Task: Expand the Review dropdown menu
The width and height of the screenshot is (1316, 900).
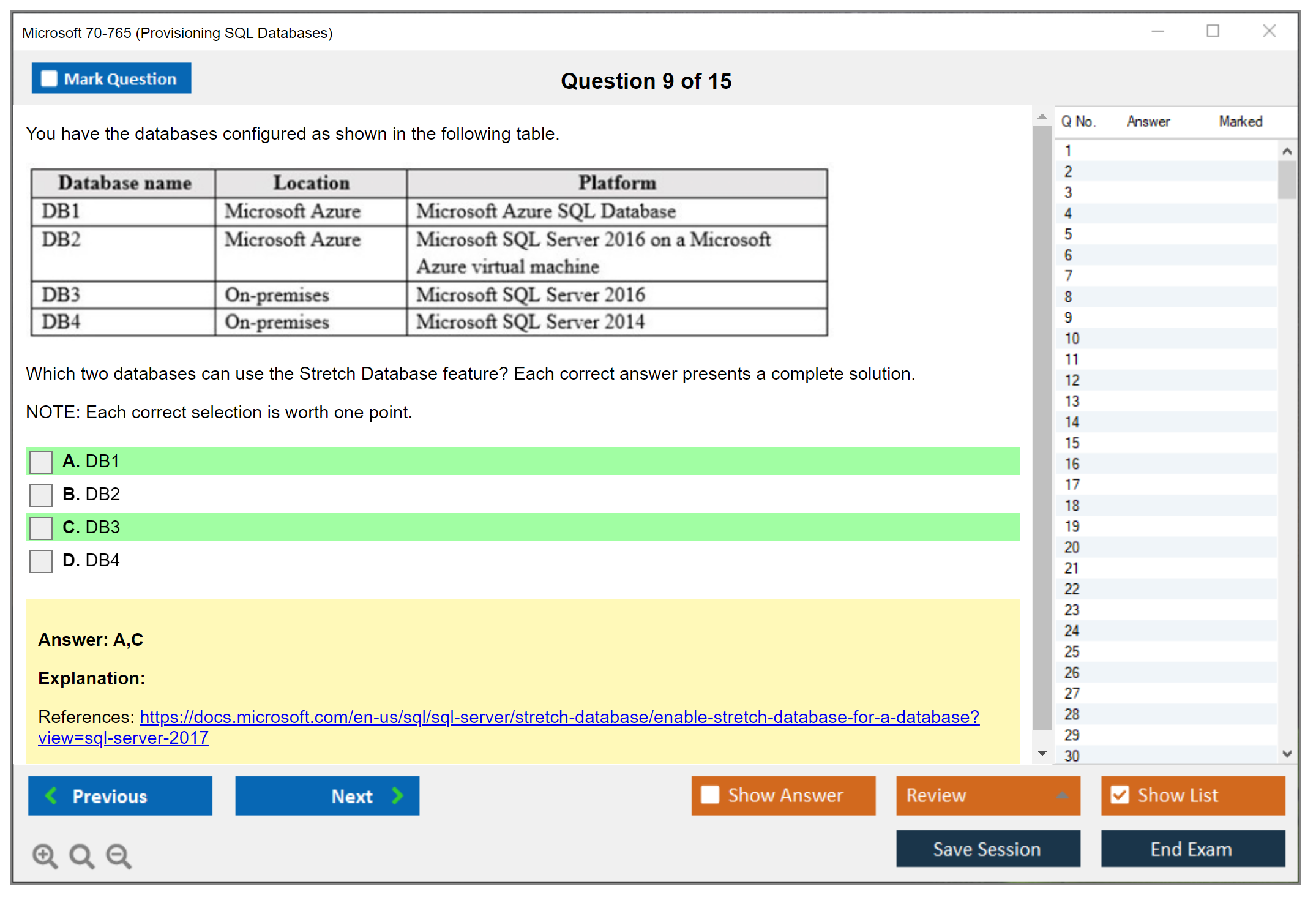Action: (x=1062, y=795)
